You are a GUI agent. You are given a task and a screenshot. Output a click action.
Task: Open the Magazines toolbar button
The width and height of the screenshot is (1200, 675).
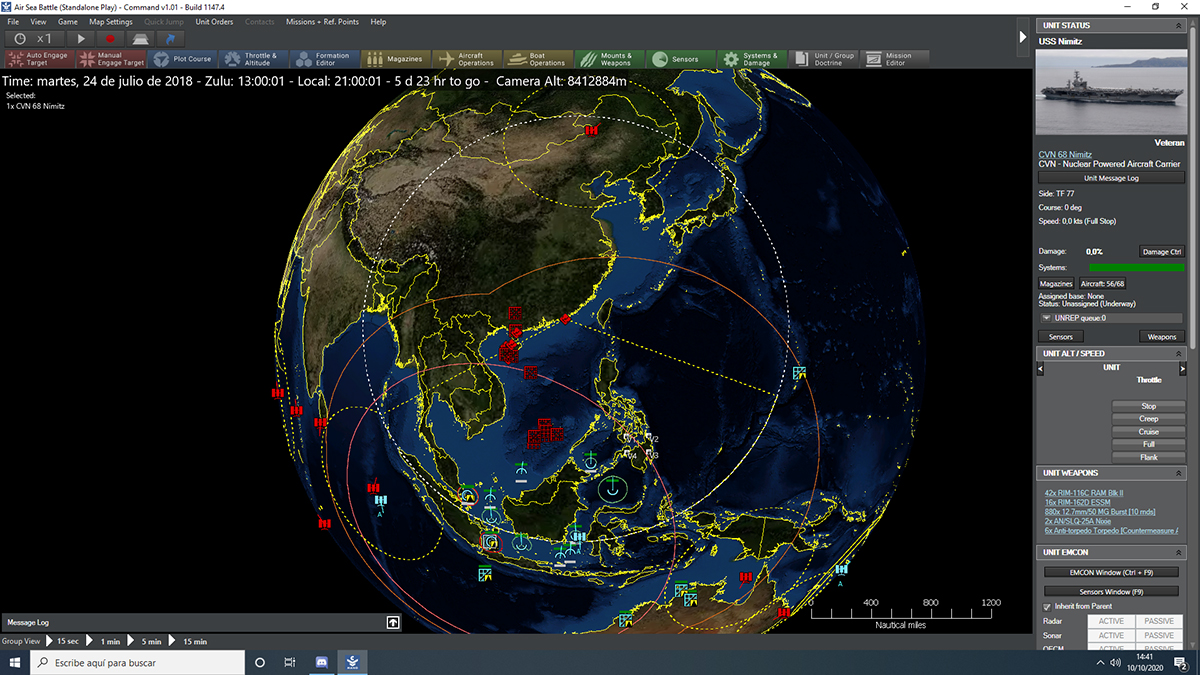(x=394, y=59)
